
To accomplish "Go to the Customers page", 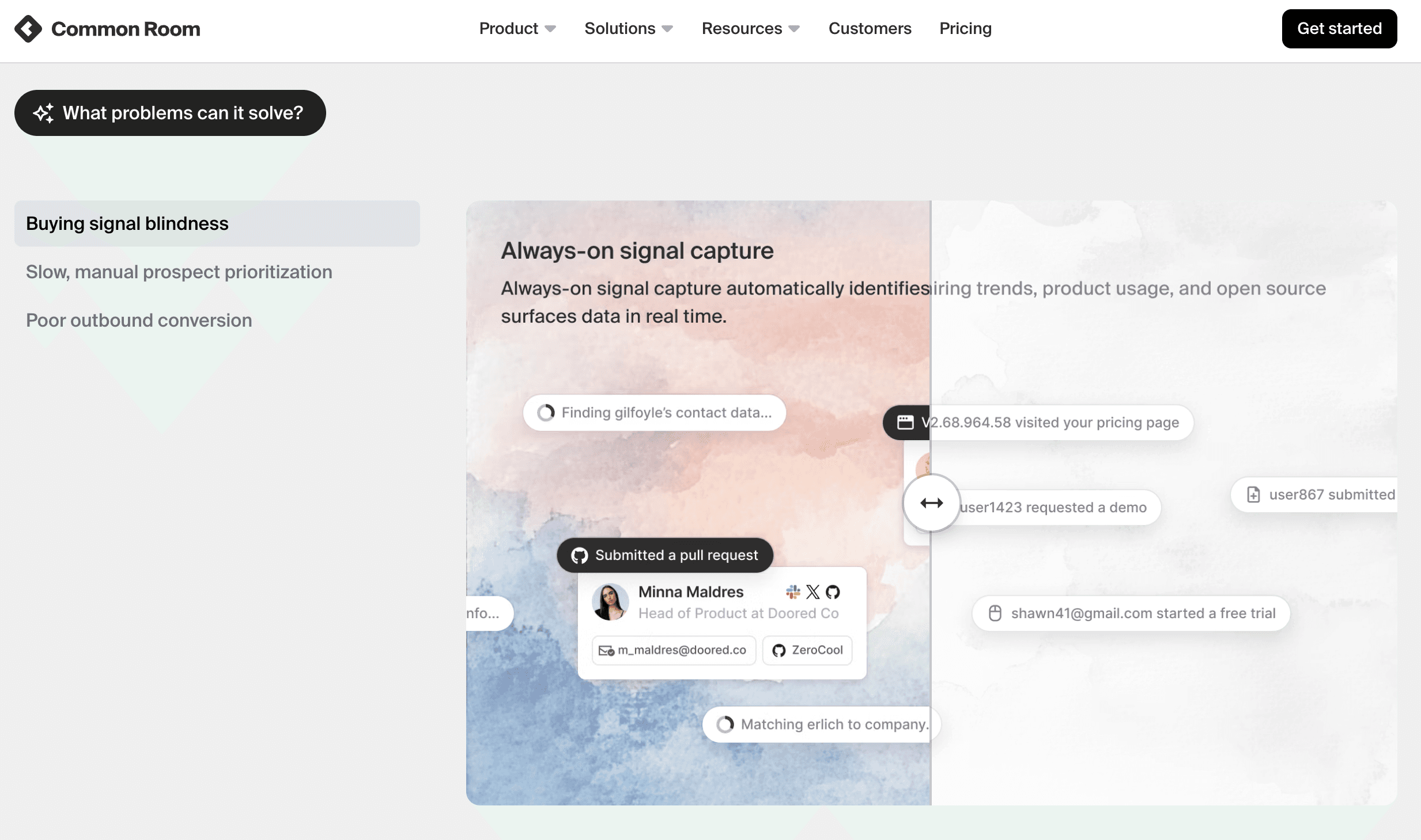I will (x=870, y=28).
